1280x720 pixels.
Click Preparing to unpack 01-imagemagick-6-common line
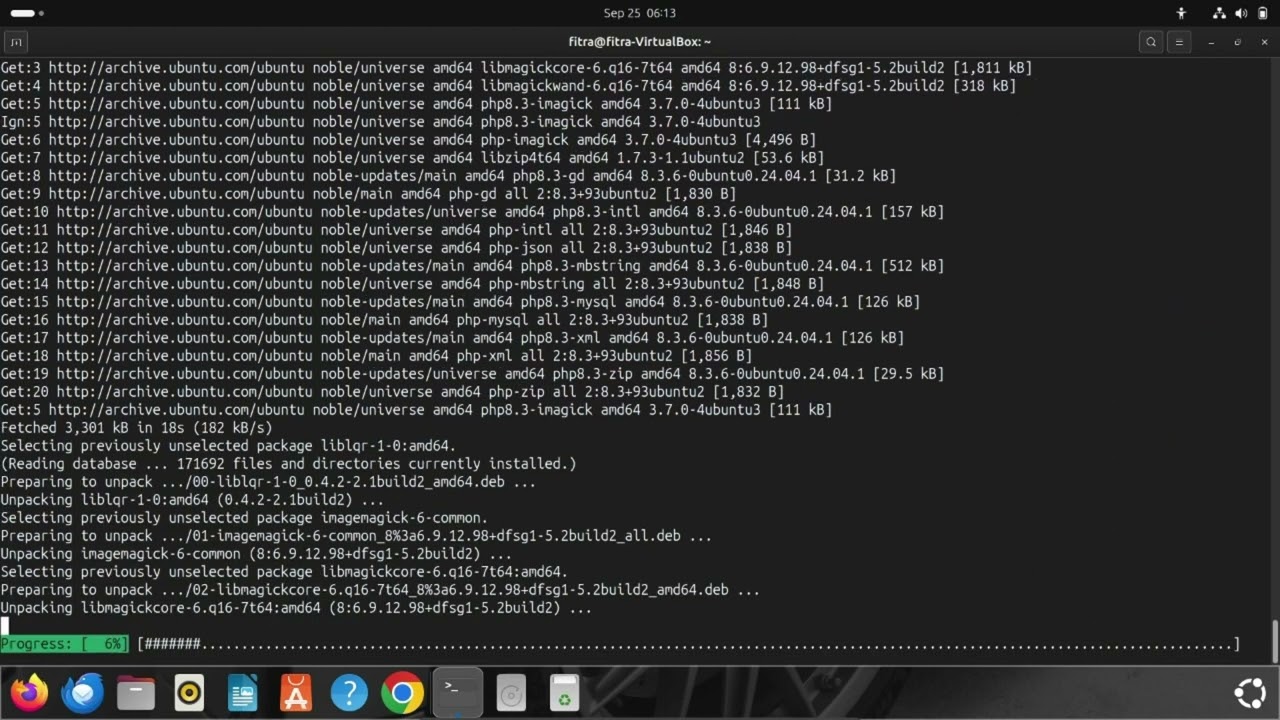356,536
